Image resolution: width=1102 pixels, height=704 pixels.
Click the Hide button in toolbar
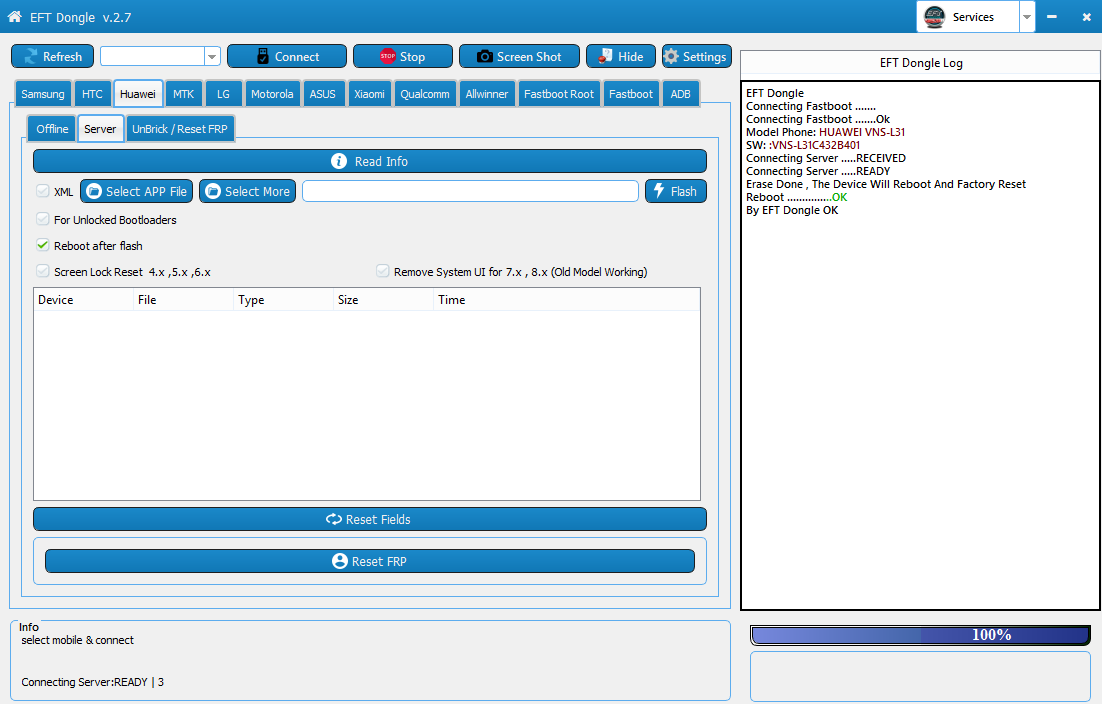tap(620, 57)
